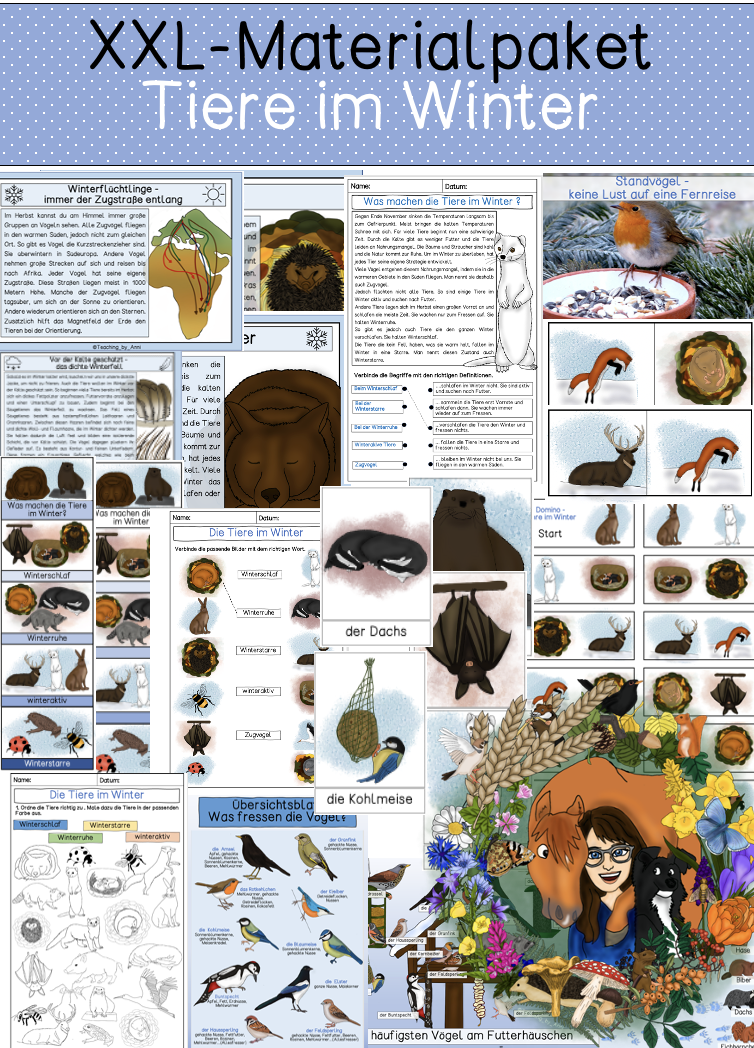
Task: Click the "Winterruhe" label on the left picture strip
Action: (47, 638)
